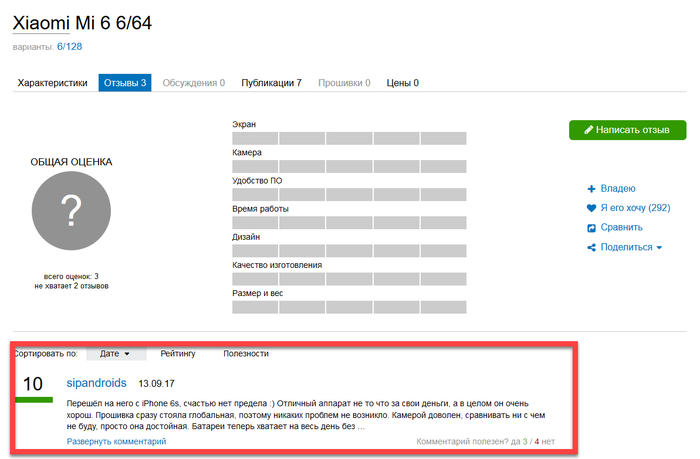This screenshot has height=459, width=700.
Task: Switch to the Характеристики tab
Action: [52, 83]
